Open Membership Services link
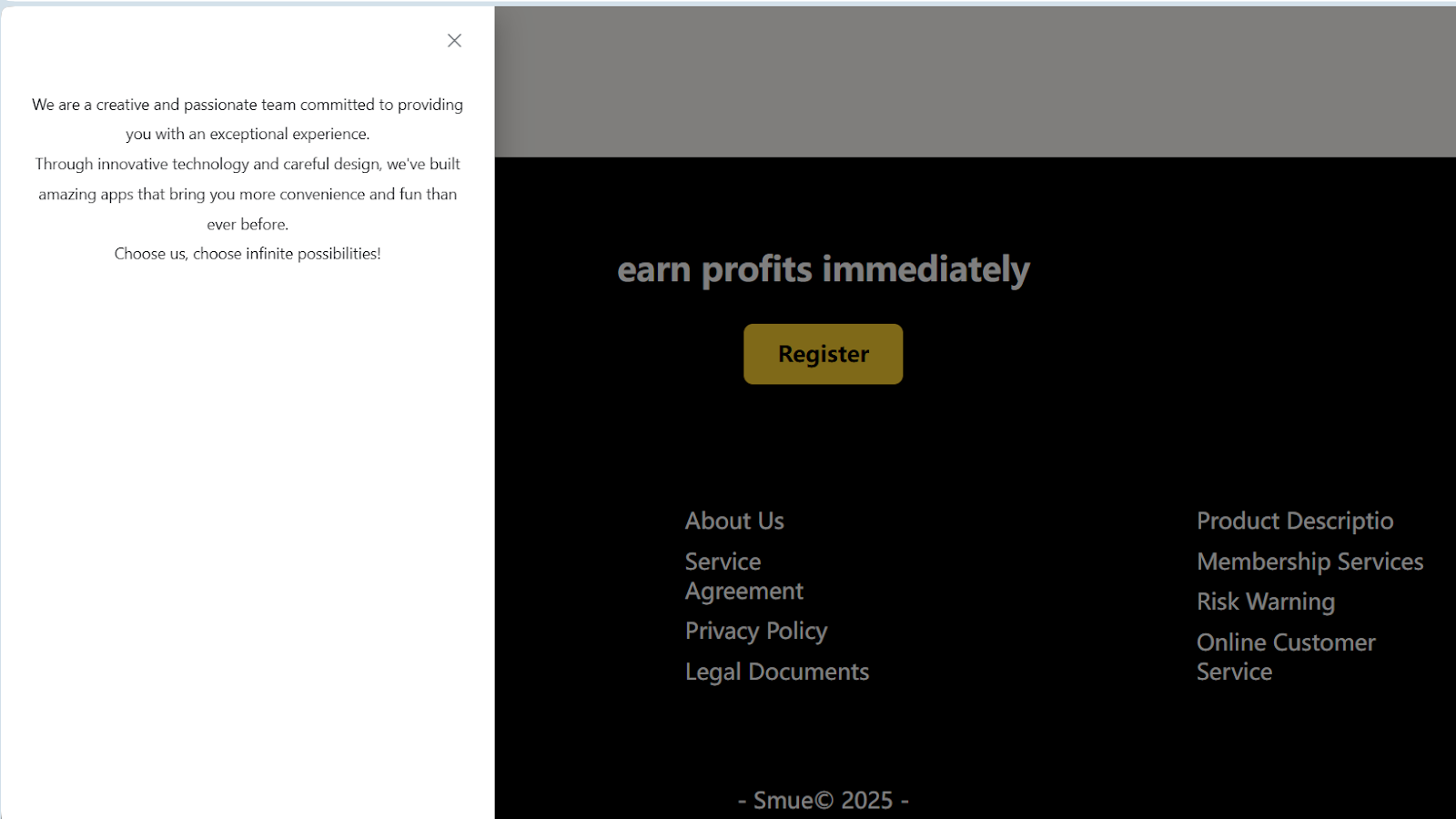The width and height of the screenshot is (1456, 819). (x=1309, y=561)
